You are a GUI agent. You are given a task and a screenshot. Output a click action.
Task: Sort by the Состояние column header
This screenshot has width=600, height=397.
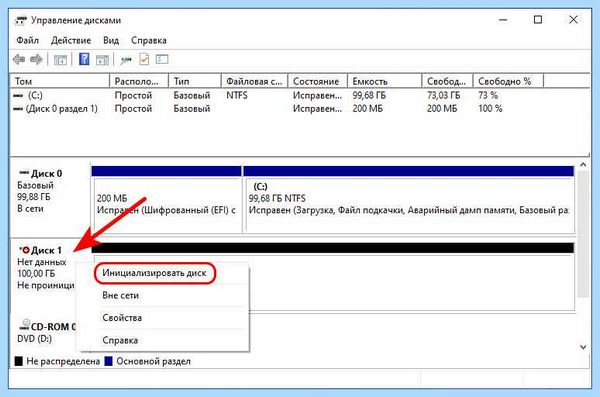(318, 81)
